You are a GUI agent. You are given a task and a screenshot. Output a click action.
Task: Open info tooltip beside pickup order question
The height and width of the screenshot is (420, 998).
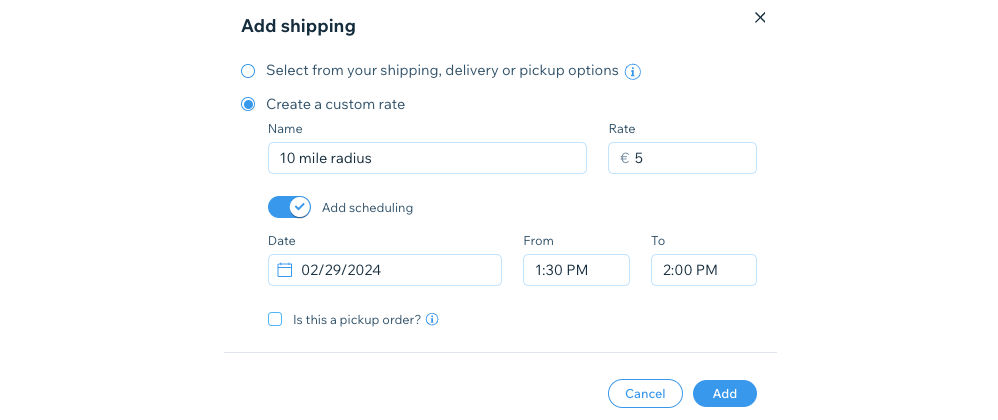(x=432, y=319)
